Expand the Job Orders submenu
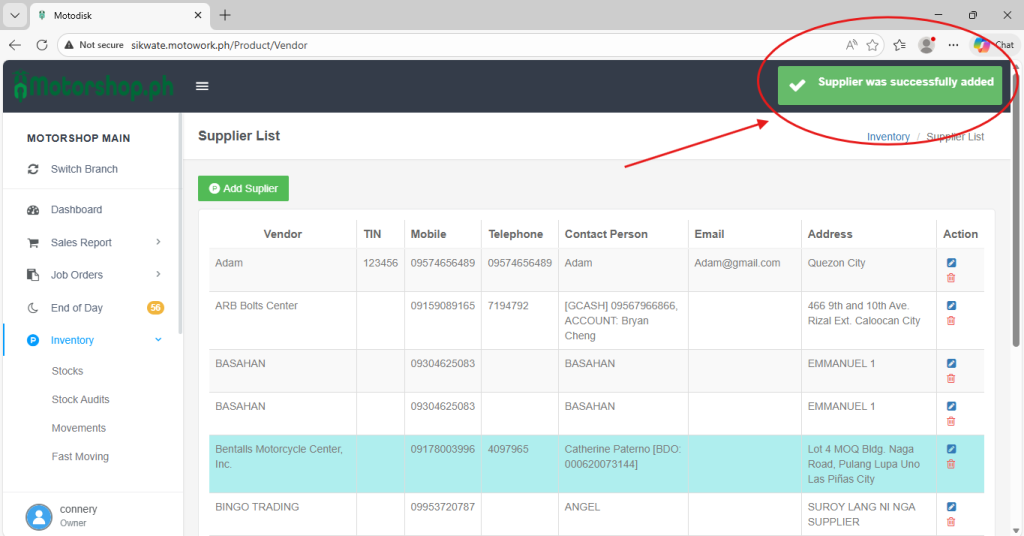 pos(158,274)
